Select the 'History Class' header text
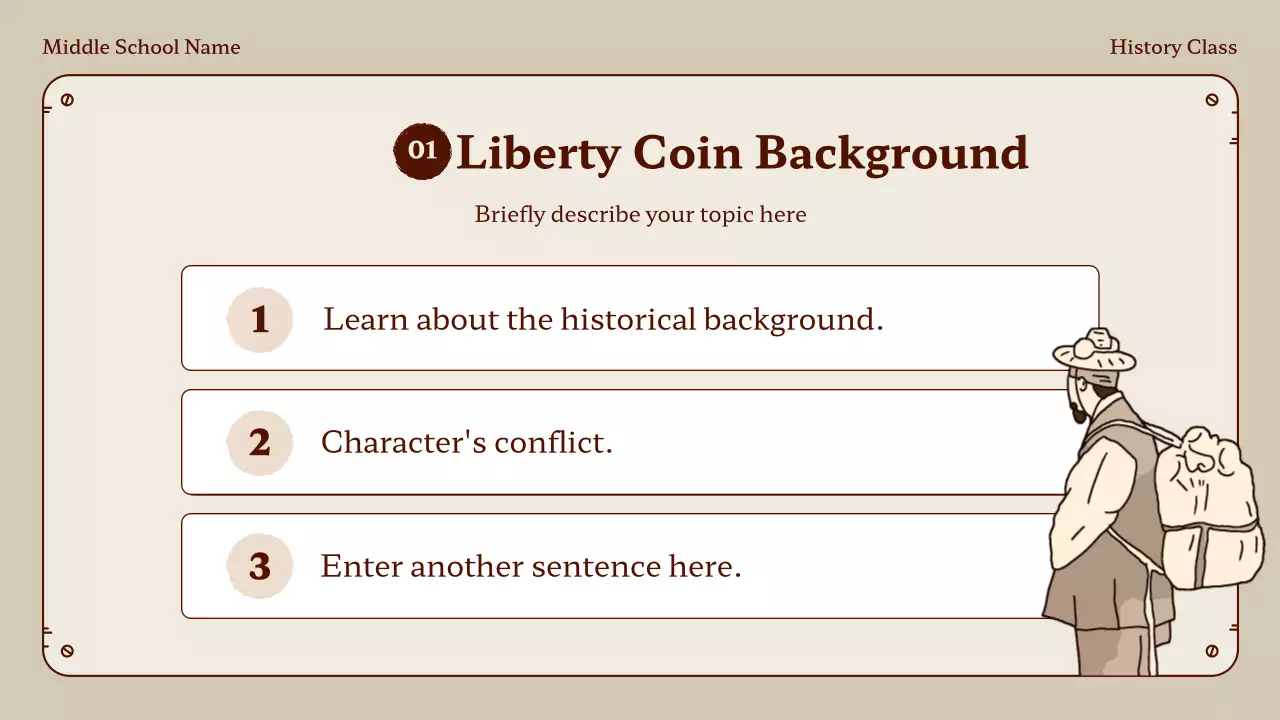The height and width of the screenshot is (720, 1280). coord(1173,47)
